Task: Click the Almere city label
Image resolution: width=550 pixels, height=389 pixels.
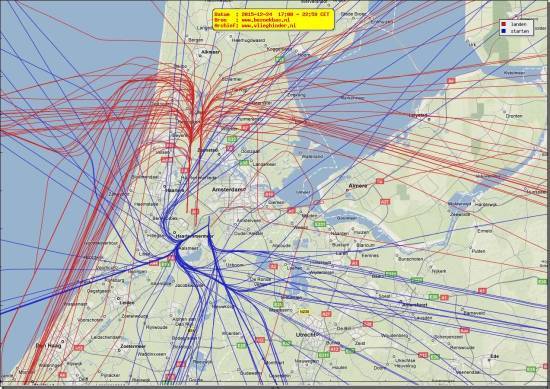Action: click(357, 186)
